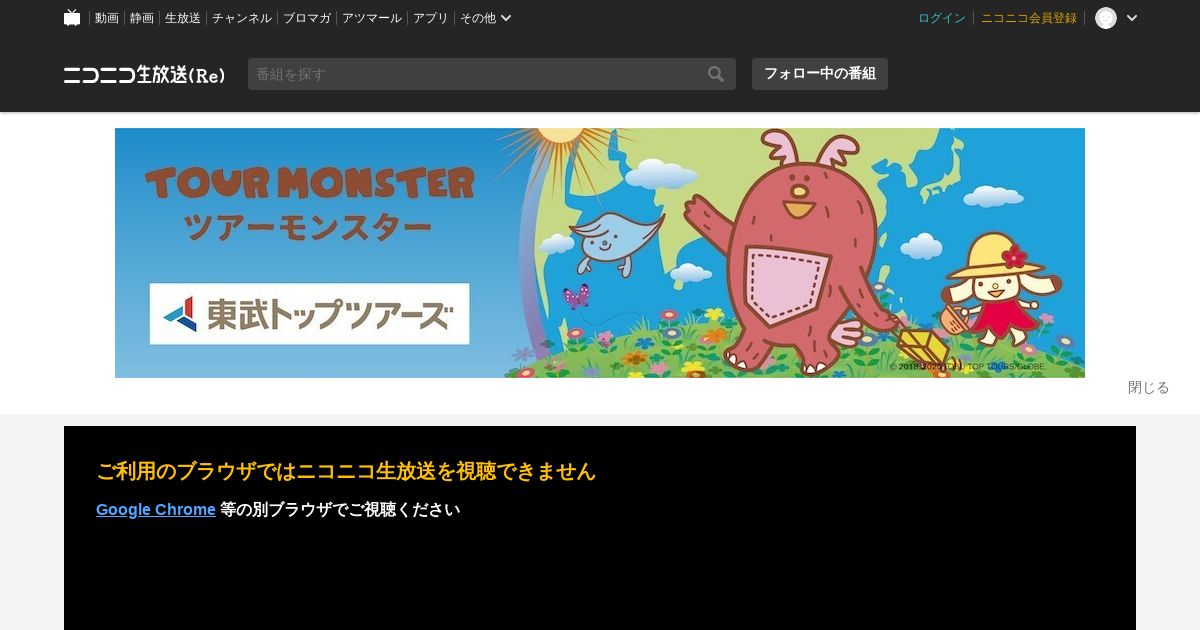Open the チャンネル menu link
Screen dimensions: 1200x630
point(242,18)
